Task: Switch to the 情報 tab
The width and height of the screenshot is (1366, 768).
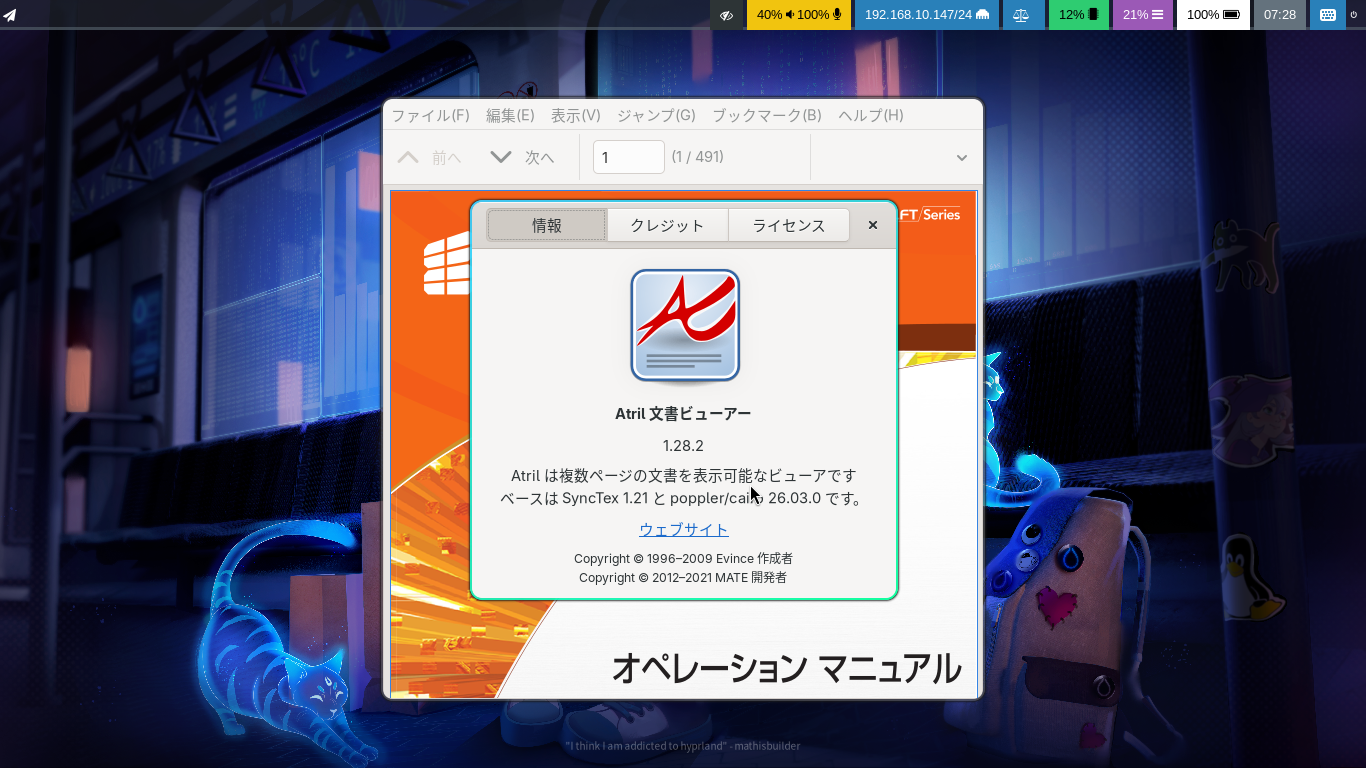Action: 547,225
